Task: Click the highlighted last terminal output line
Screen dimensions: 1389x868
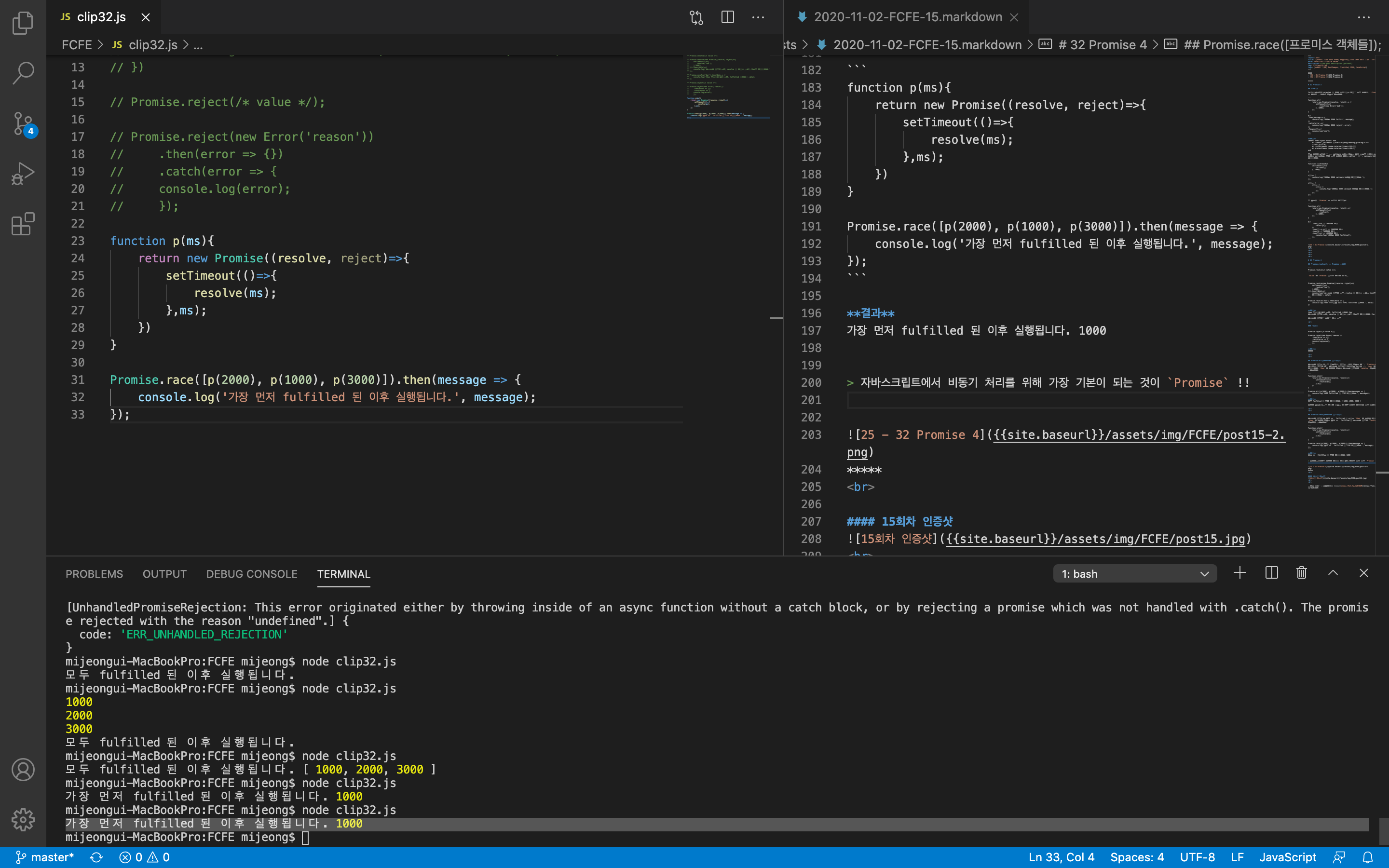Action: pyautogui.click(x=717, y=824)
